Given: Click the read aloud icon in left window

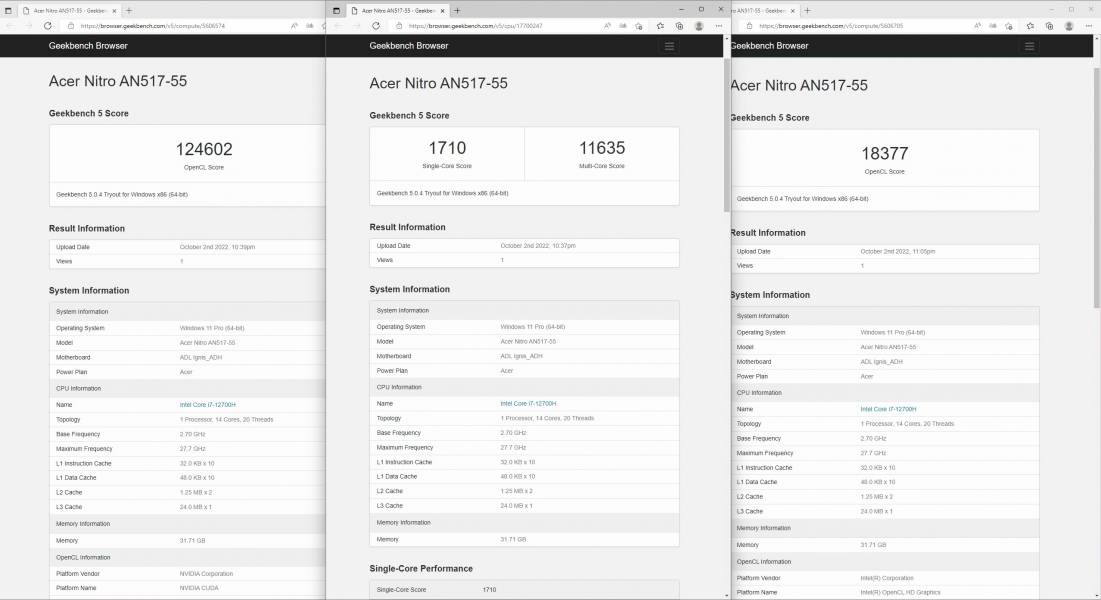Looking at the screenshot, I should pos(294,26).
